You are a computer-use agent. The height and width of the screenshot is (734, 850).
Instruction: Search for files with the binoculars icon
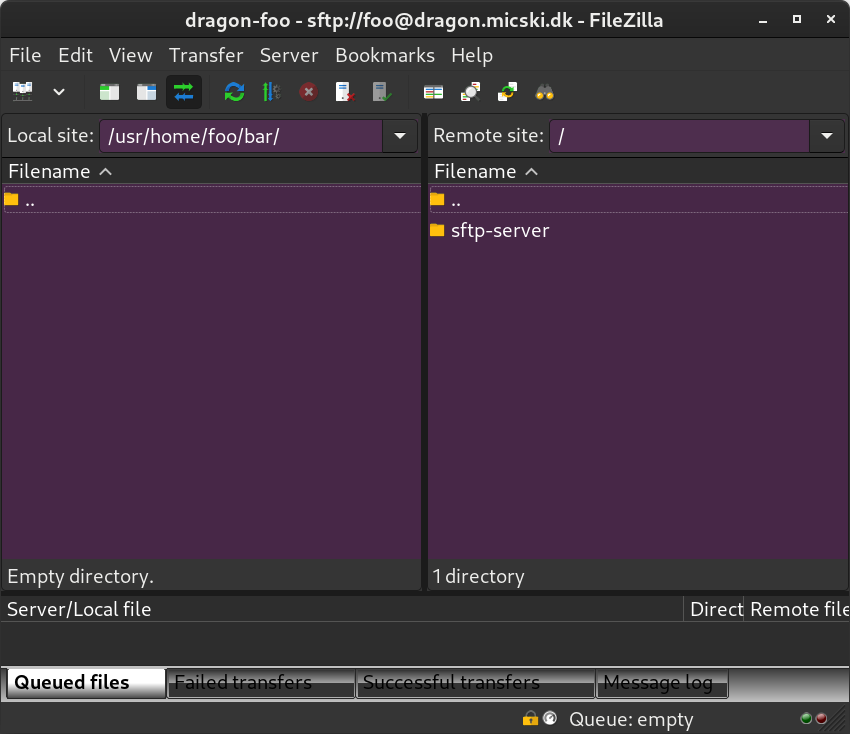coord(544,92)
